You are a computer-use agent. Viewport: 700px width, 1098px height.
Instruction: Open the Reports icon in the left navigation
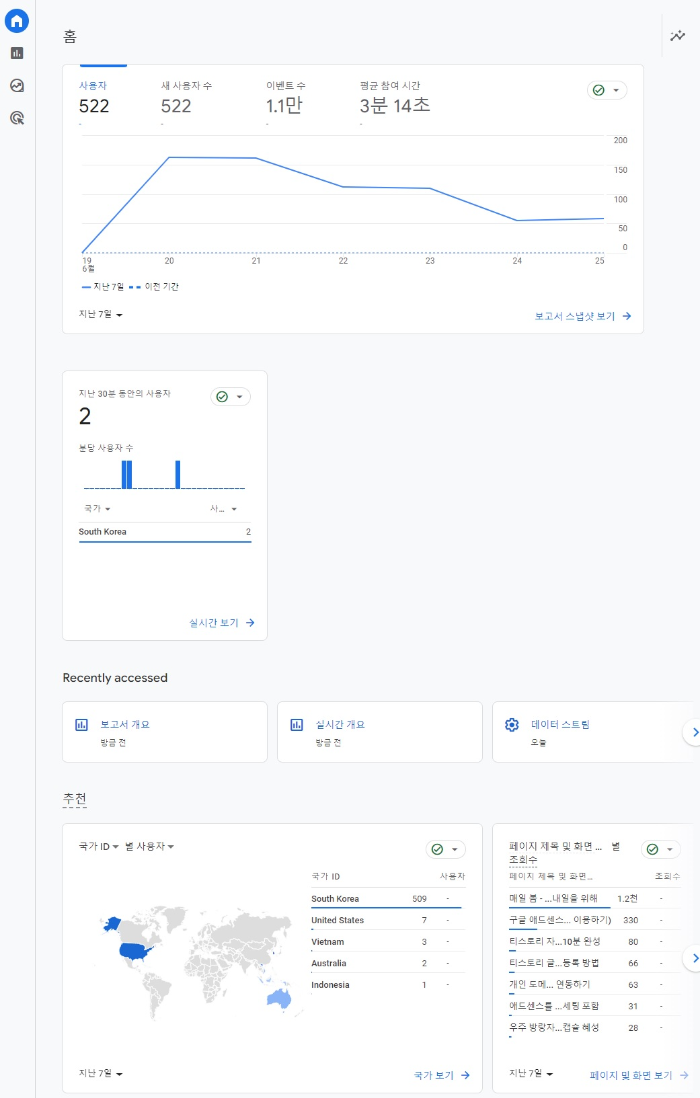pyautogui.click(x=16, y=53)
